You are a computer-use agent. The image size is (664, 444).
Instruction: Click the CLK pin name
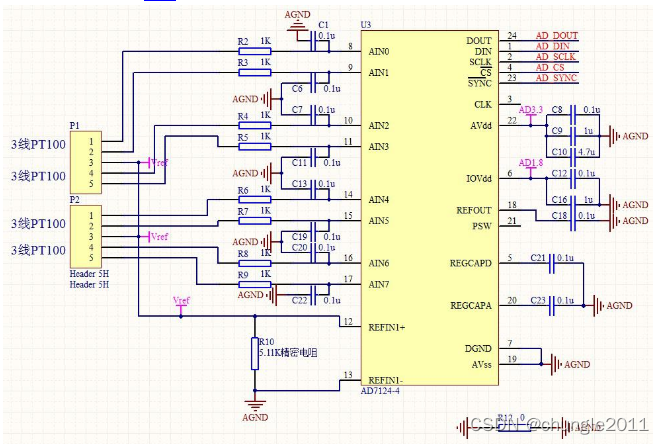(x=483, y=105)
